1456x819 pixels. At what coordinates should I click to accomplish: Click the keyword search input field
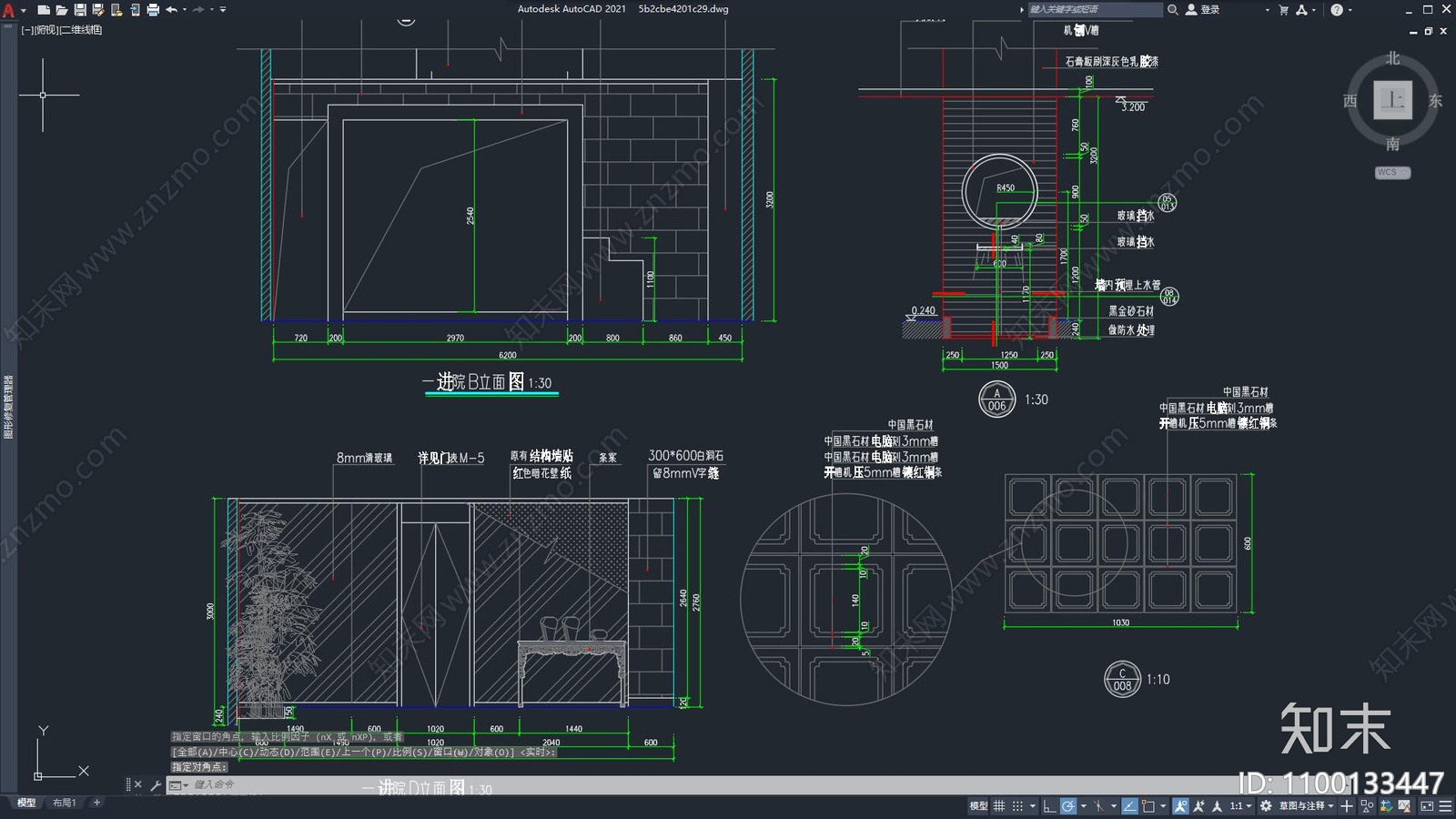point(1095,9)
